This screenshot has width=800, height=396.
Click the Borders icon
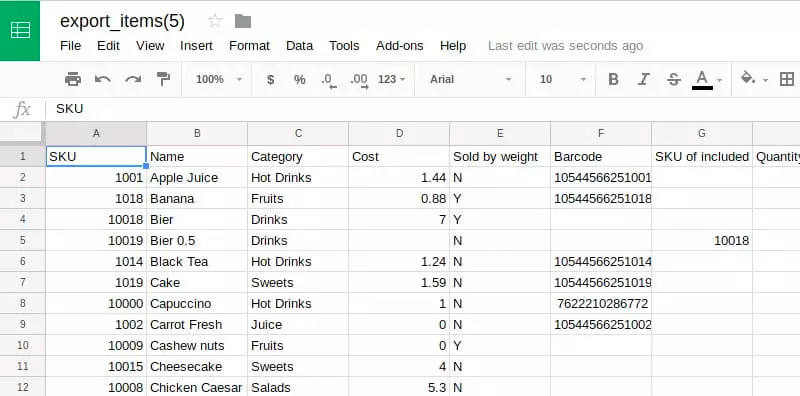tap(787, 79)
